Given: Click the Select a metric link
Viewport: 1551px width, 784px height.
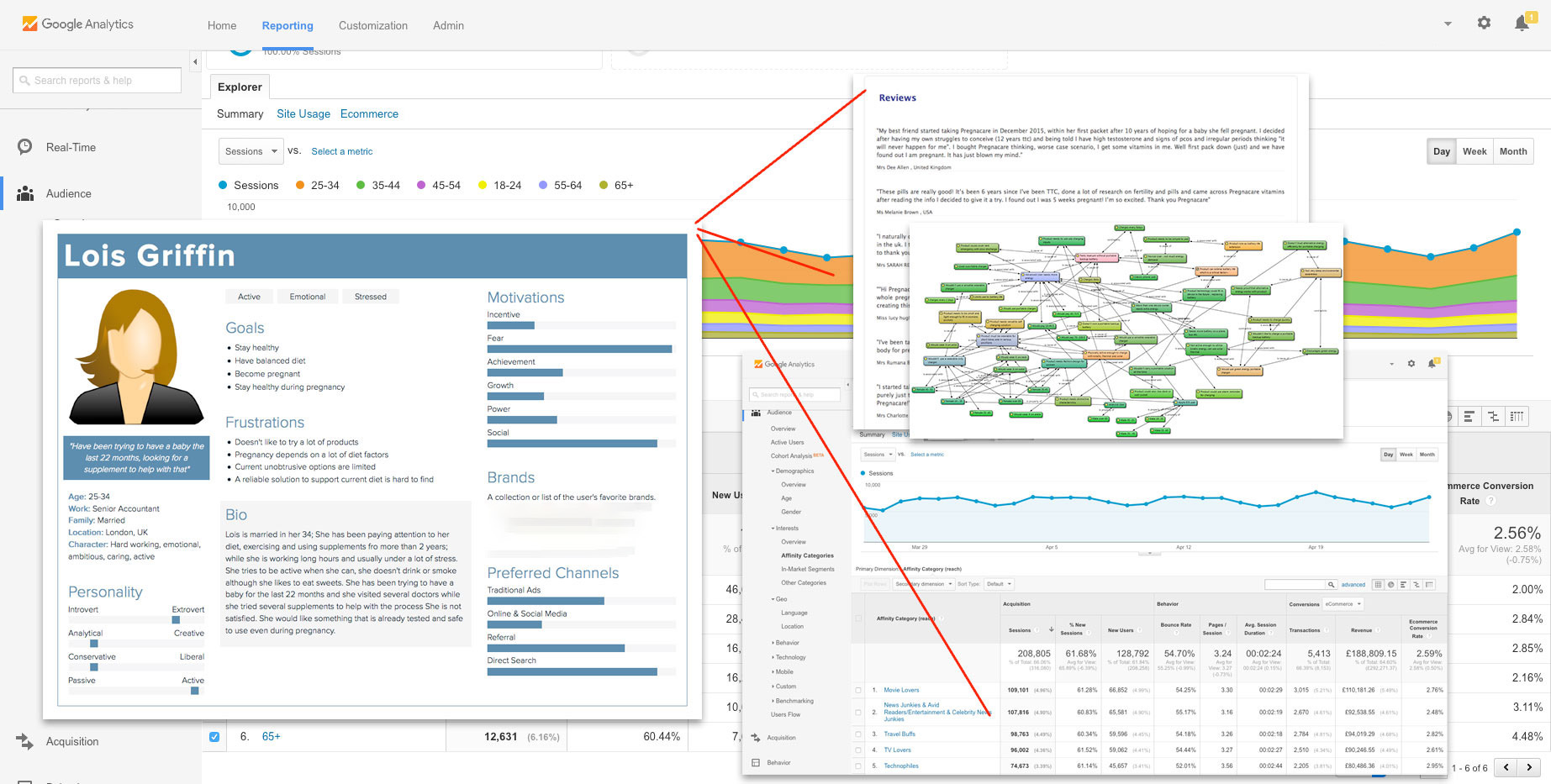Looking at the screenshot, I should (x=342, y=151).
